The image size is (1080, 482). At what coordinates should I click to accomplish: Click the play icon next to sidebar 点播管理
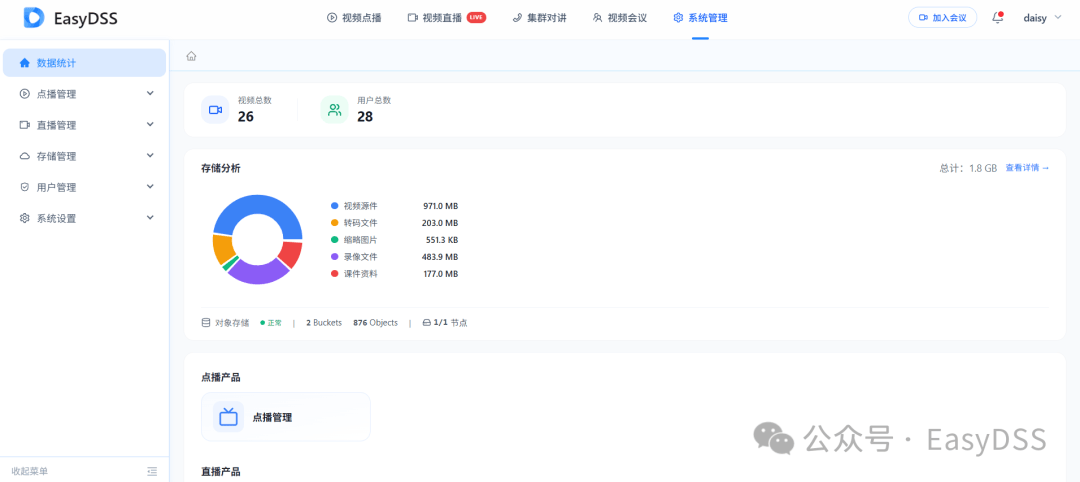[25, 94]
